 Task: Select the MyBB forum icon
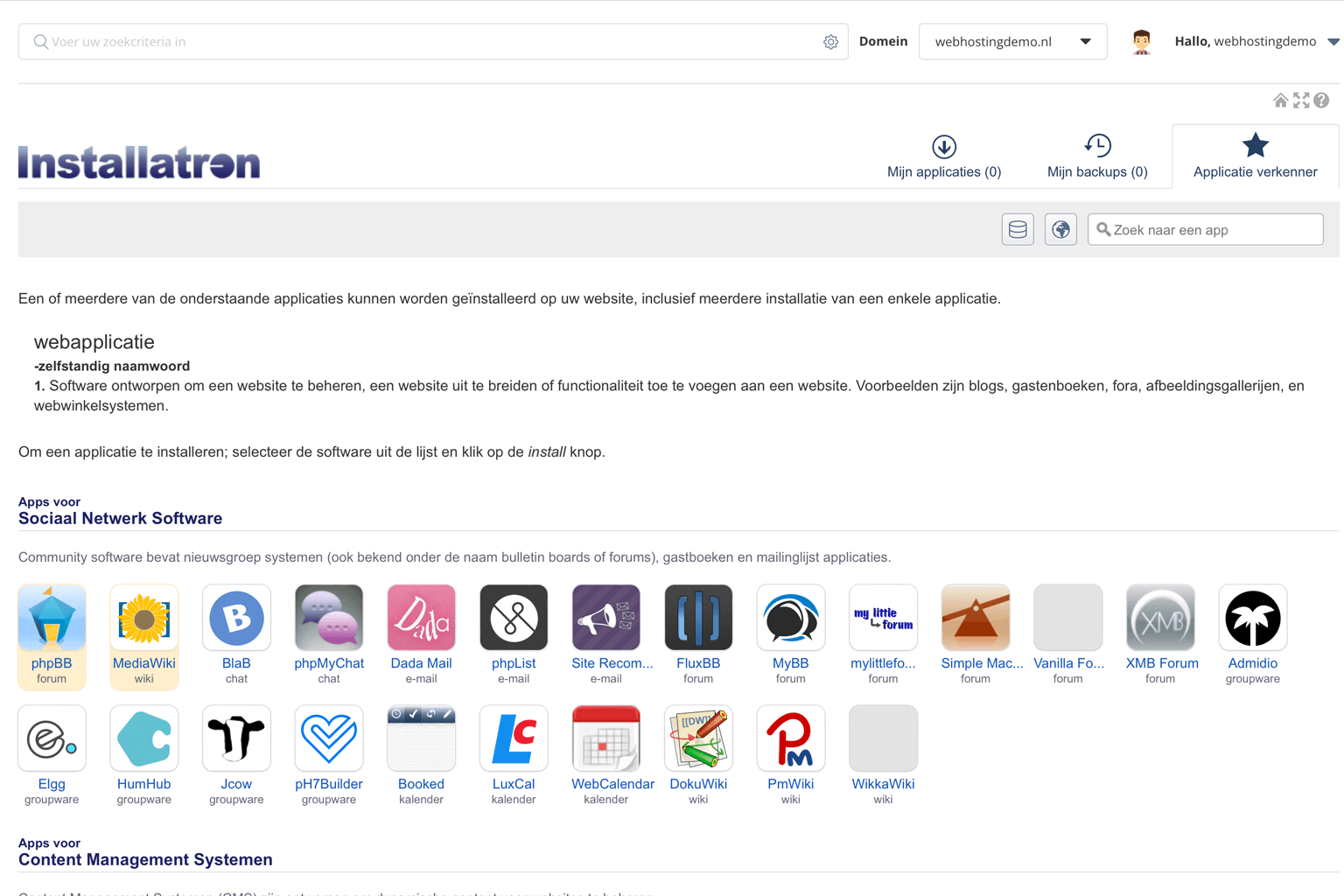[x=790, y=617]
